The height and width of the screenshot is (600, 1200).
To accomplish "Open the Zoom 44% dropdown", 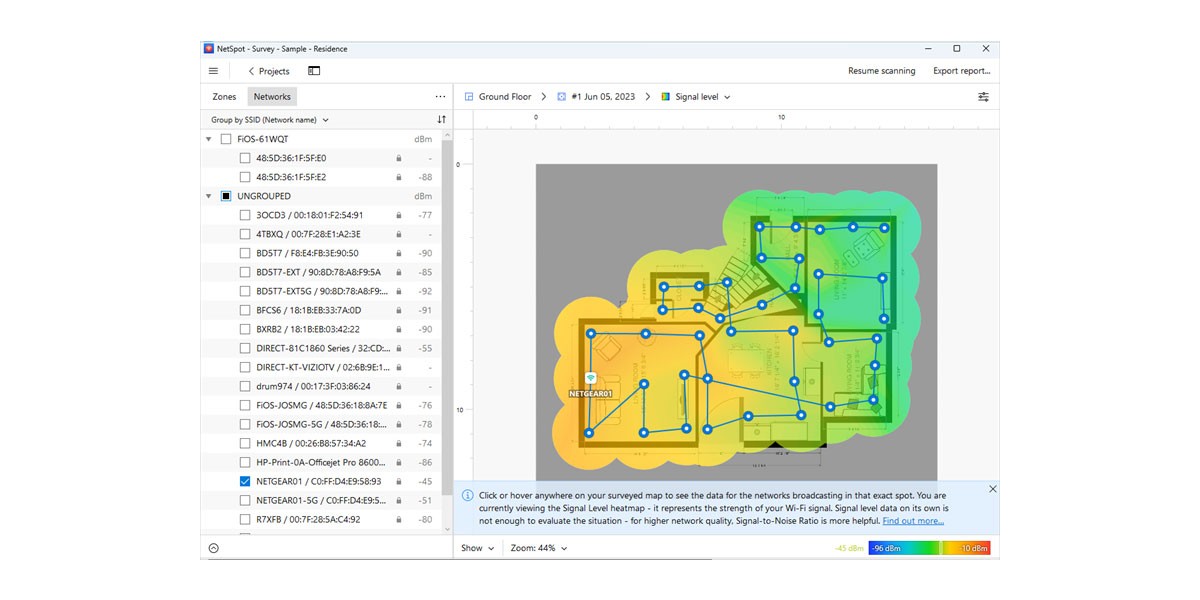I will tap(539, 548).
